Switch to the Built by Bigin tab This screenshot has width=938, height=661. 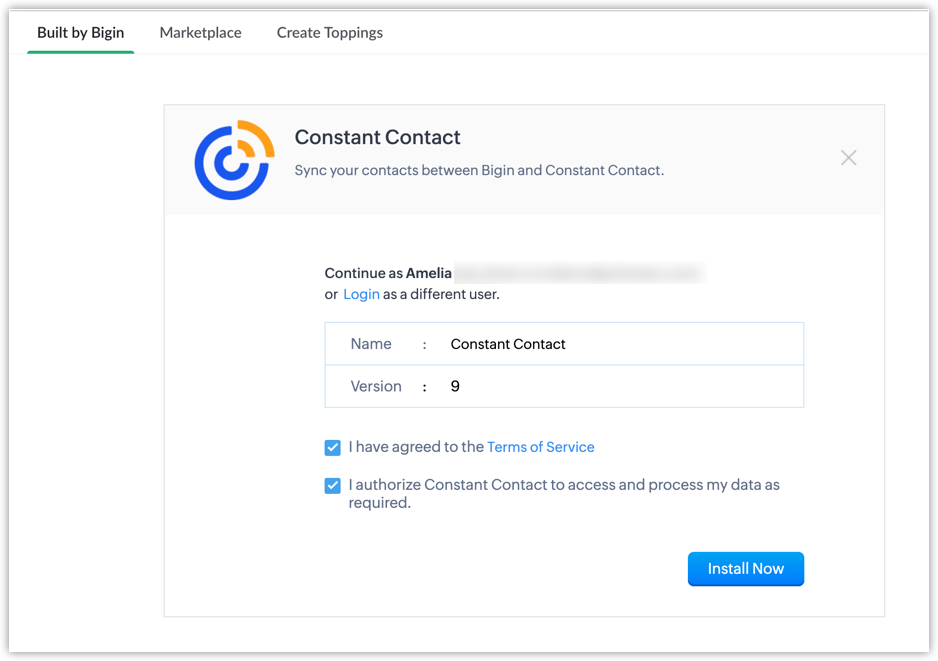coord(81,32)
